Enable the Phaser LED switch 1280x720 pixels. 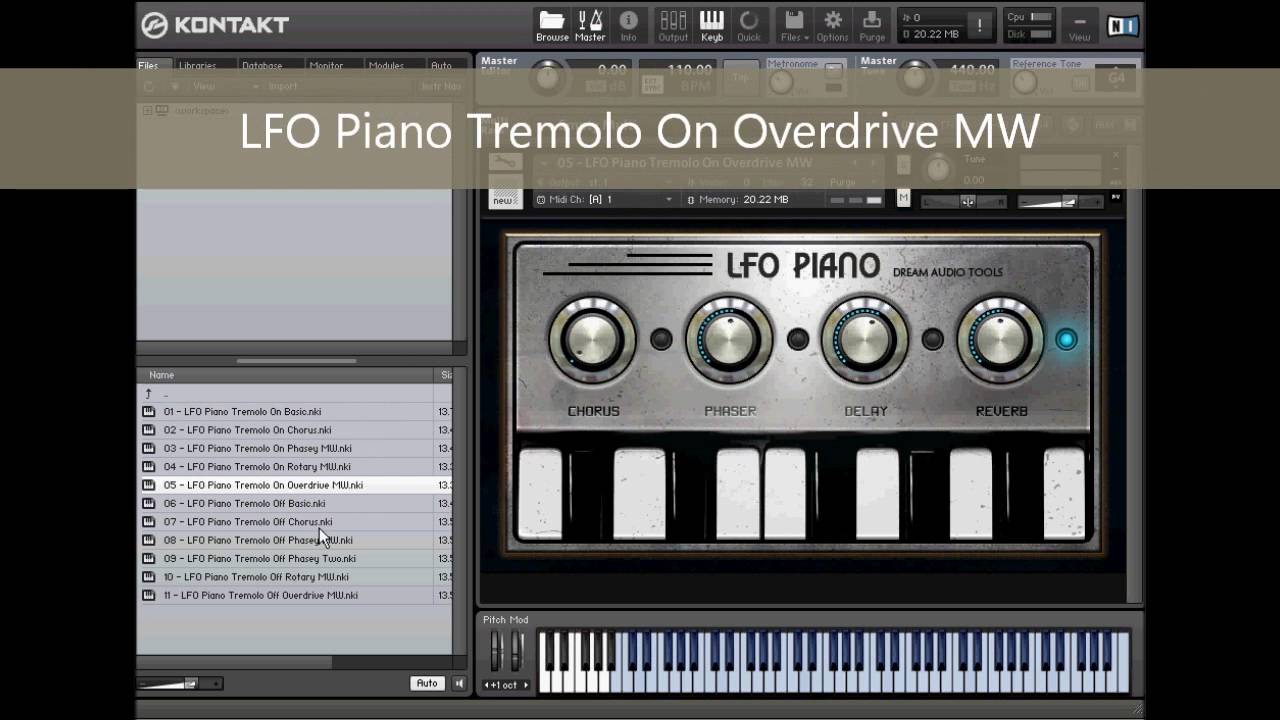pyautogui.click(x=797, y=339)
